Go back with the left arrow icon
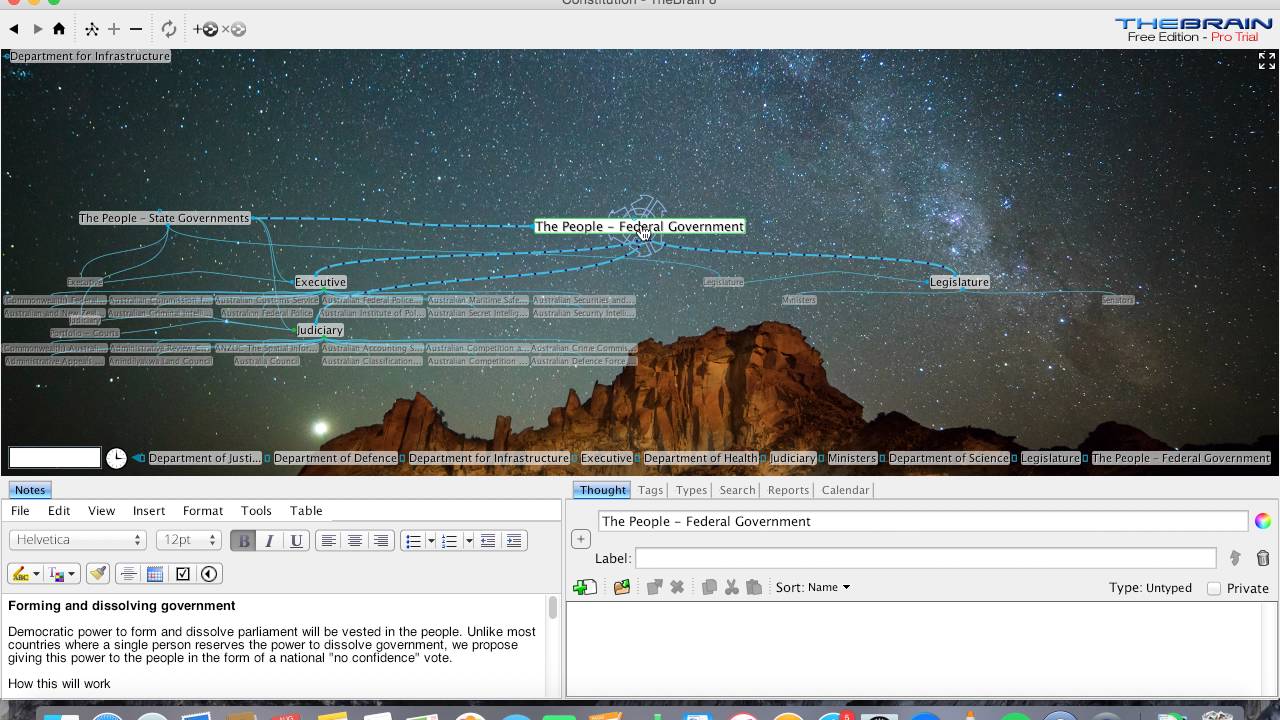Screen dimensions: 1280x720 pos(14,29)
